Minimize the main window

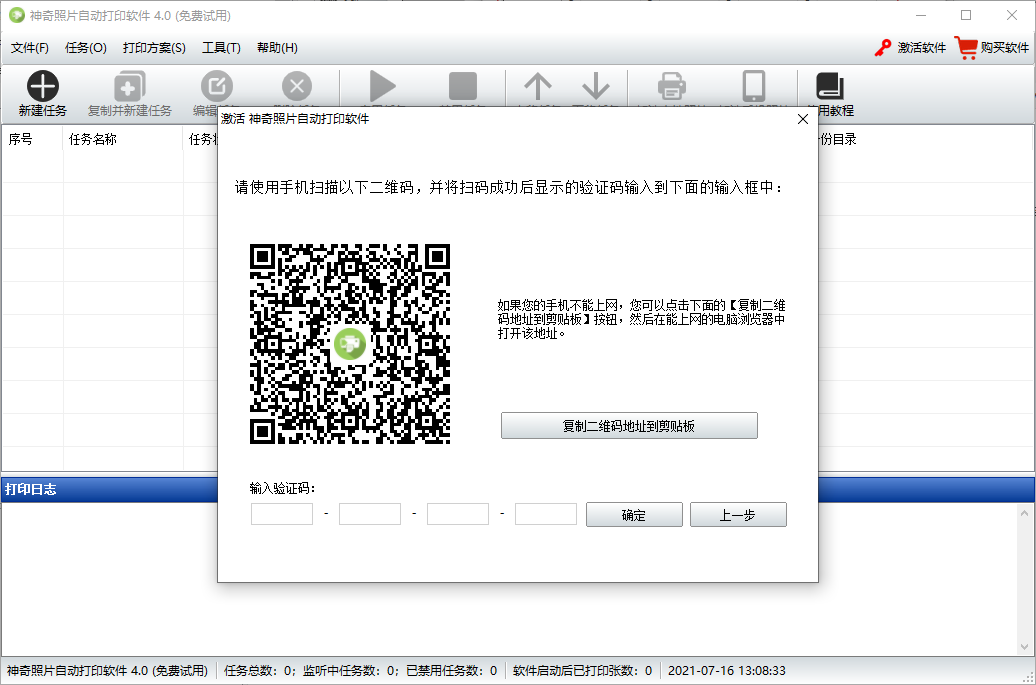point(921,15)
